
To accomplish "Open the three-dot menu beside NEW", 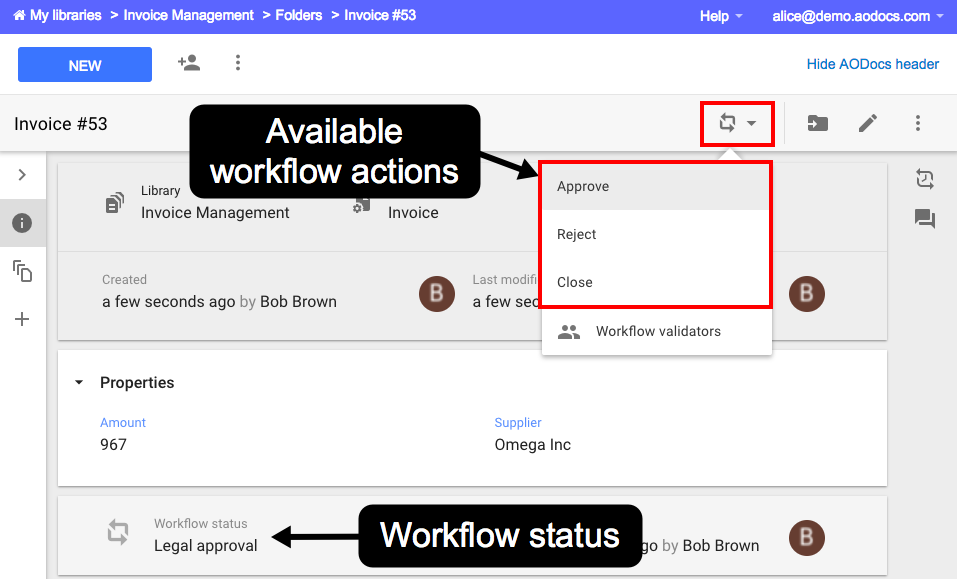I will [238, 63].
